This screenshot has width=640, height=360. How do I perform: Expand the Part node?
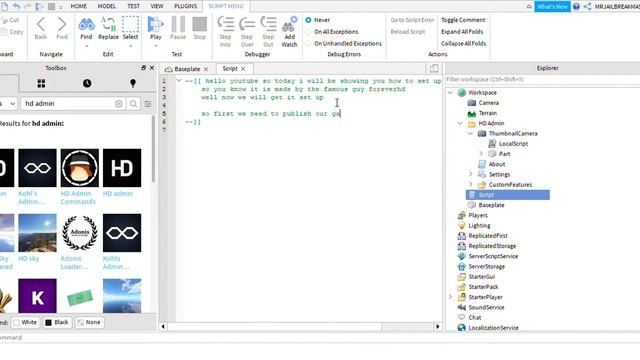[x=481, y=154]
